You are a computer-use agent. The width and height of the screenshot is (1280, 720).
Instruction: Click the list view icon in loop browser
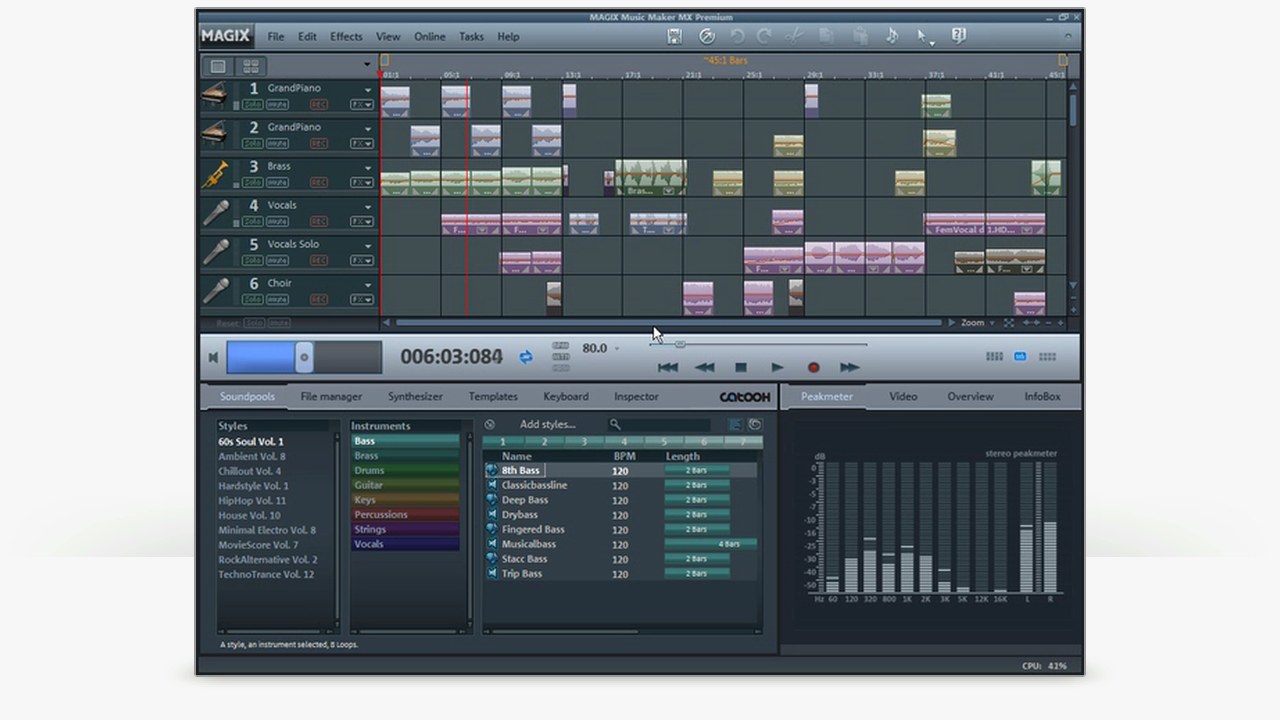[x=735, y=425]
